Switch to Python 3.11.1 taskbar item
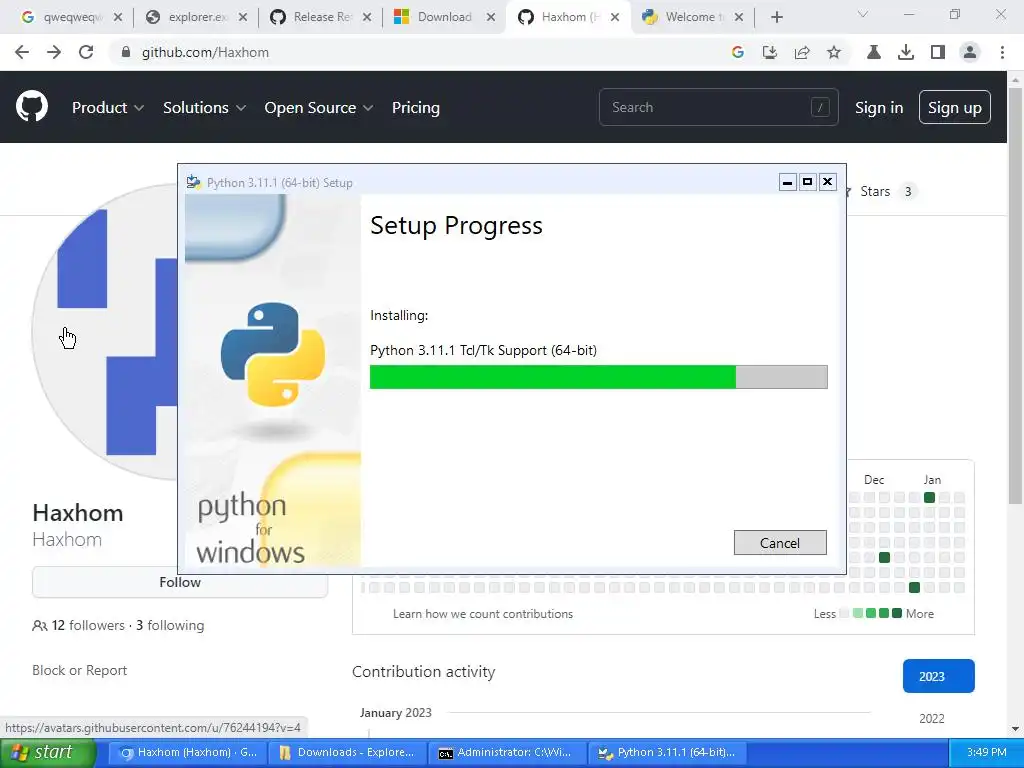The width and height of the screenshot is (1024, 768). tap(667, 753)
